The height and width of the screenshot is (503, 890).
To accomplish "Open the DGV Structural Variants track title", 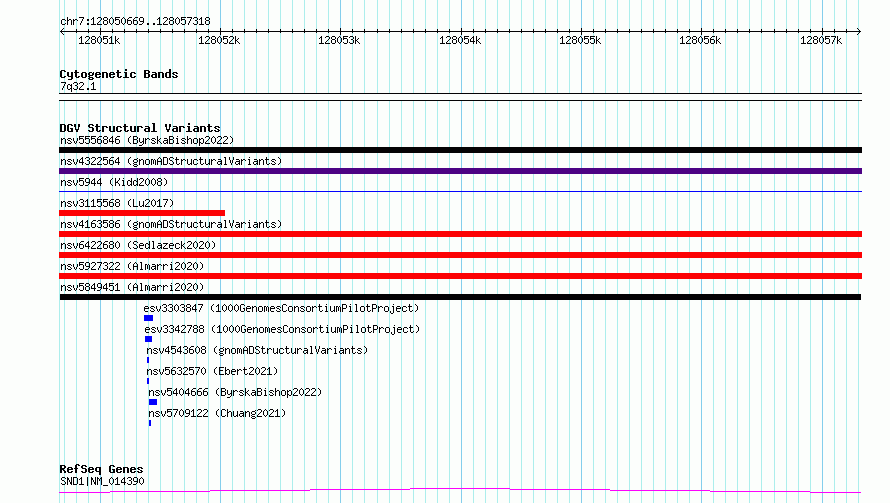I will (x=140, y=128).
